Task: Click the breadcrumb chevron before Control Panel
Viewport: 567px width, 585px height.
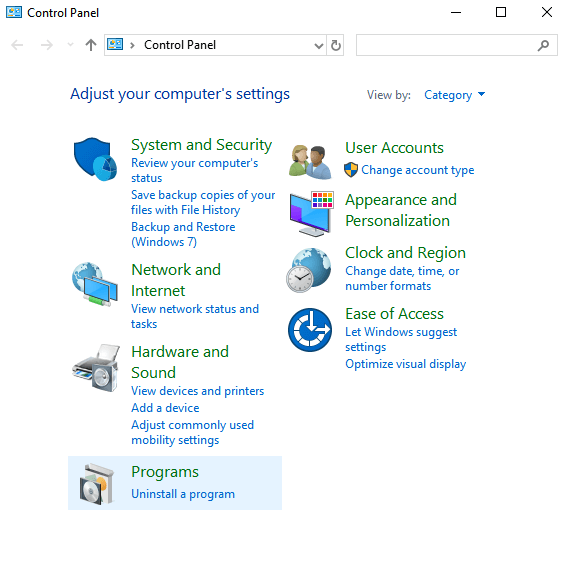Action: (x=132, y=46)
